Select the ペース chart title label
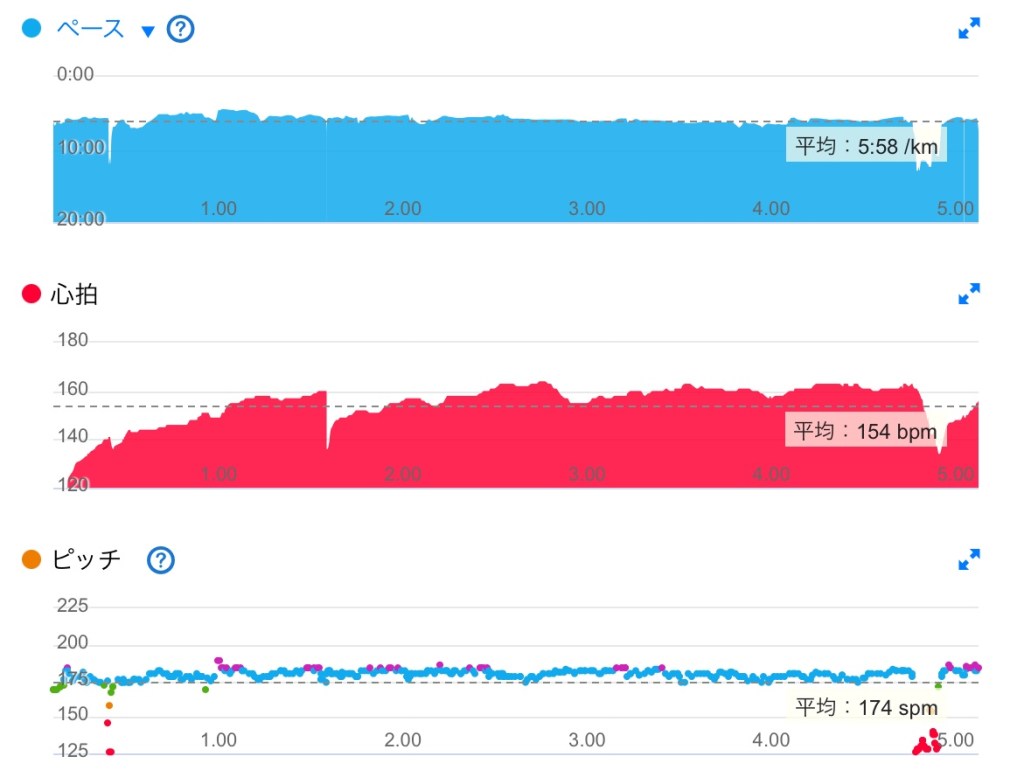The height and width of the screenshot is (784, 1024). click(x=89, y=29)
